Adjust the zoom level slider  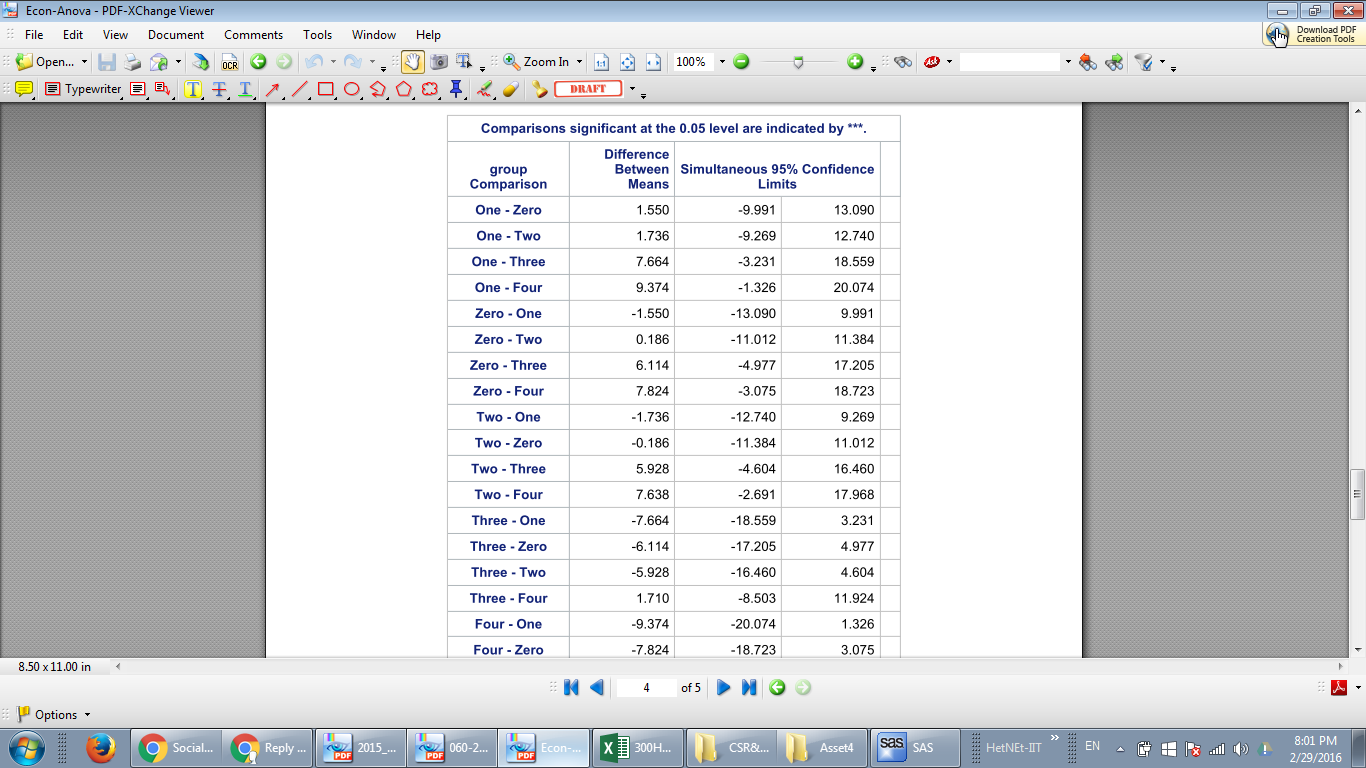tap(799, 61)
